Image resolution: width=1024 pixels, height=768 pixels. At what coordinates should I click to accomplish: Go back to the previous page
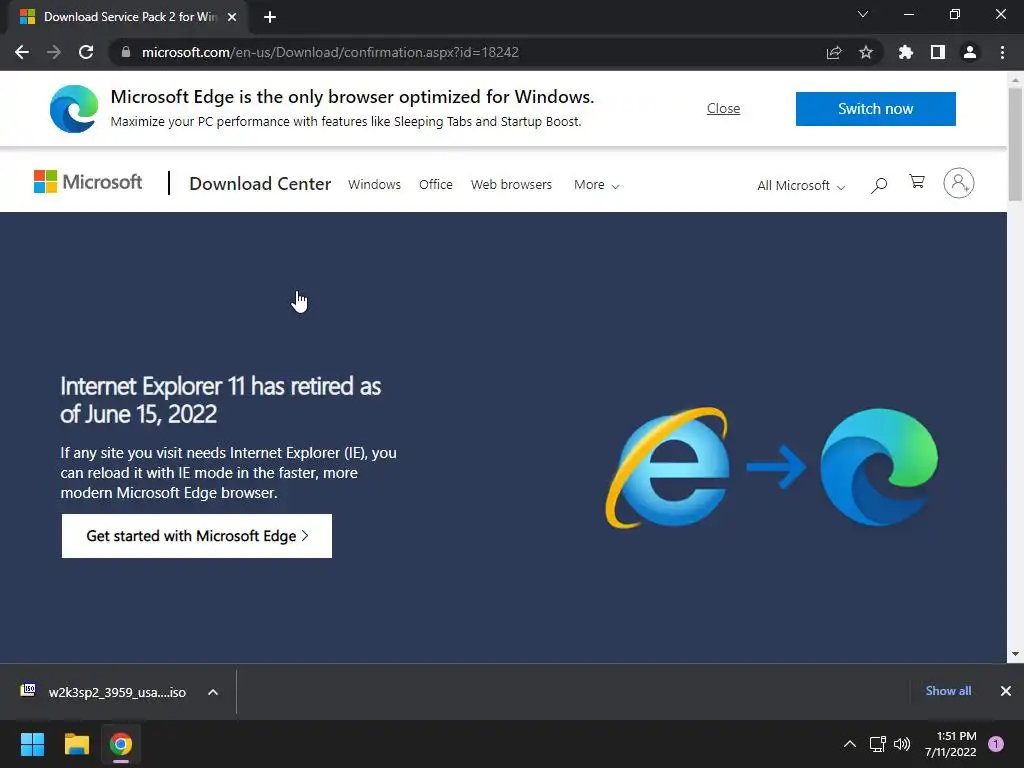point(22,52)
